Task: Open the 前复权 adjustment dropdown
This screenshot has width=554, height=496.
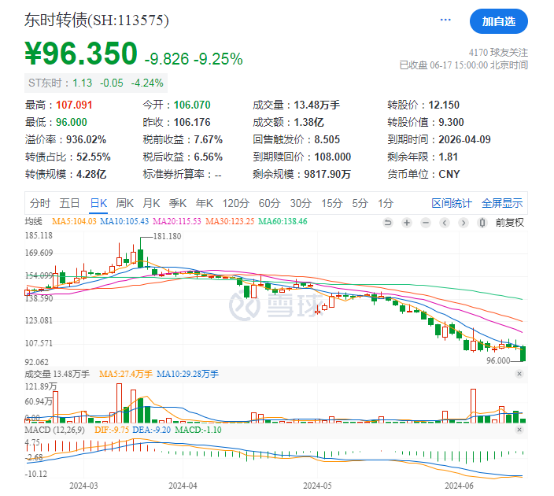Action: click(x=509, y=223)
